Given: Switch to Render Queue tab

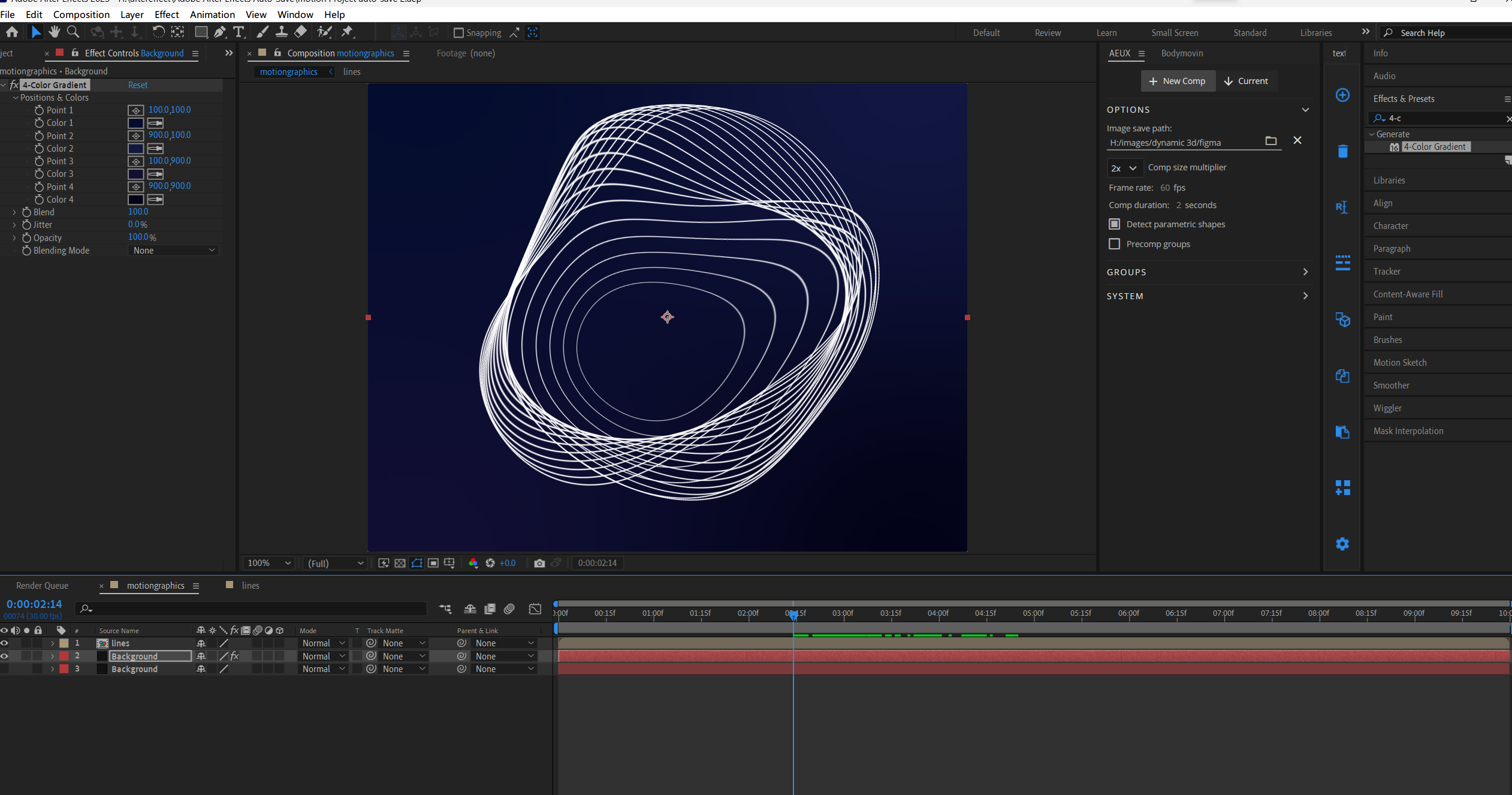Looking at the screenshot, I should 42,586.
